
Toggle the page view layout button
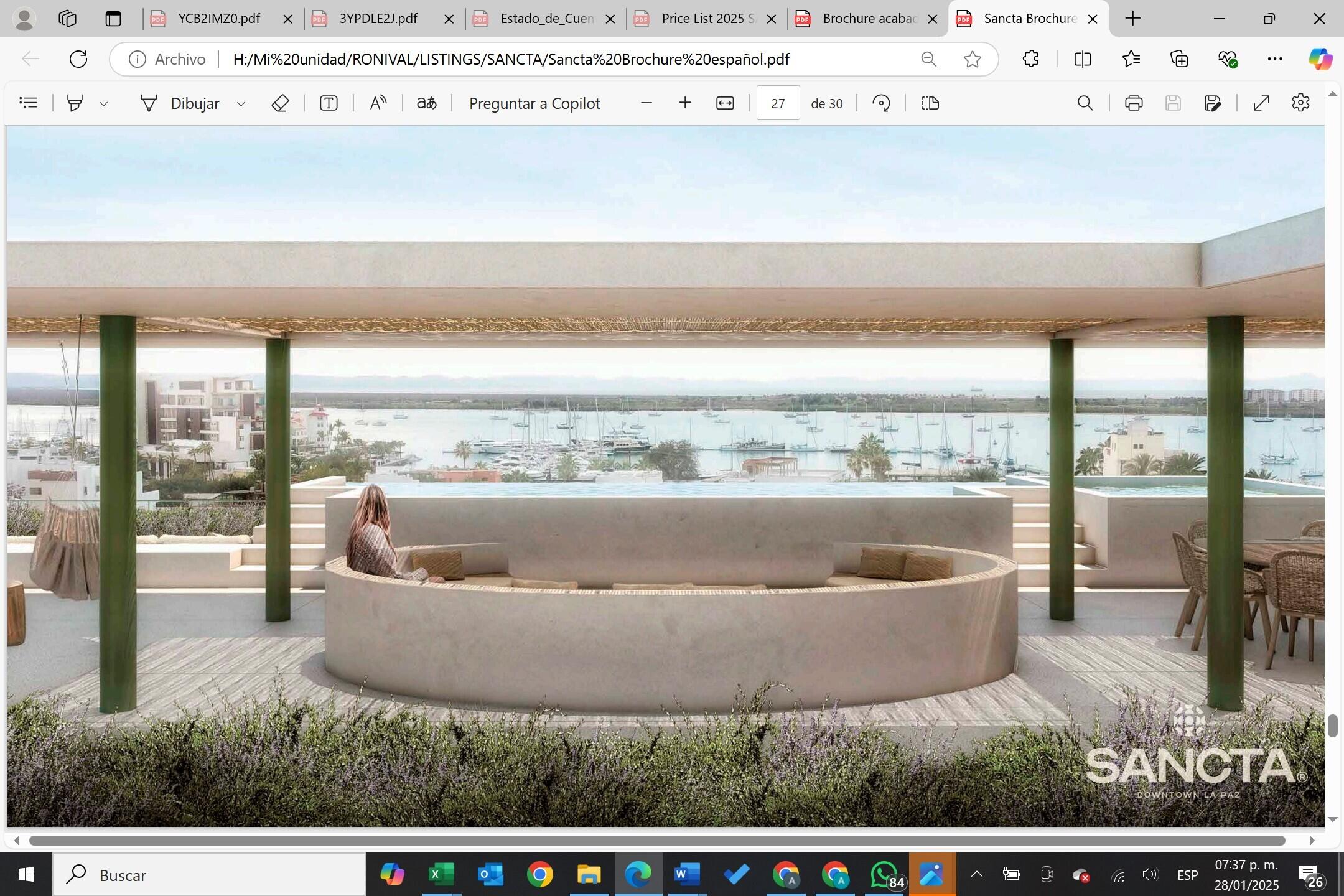(930, 103)
